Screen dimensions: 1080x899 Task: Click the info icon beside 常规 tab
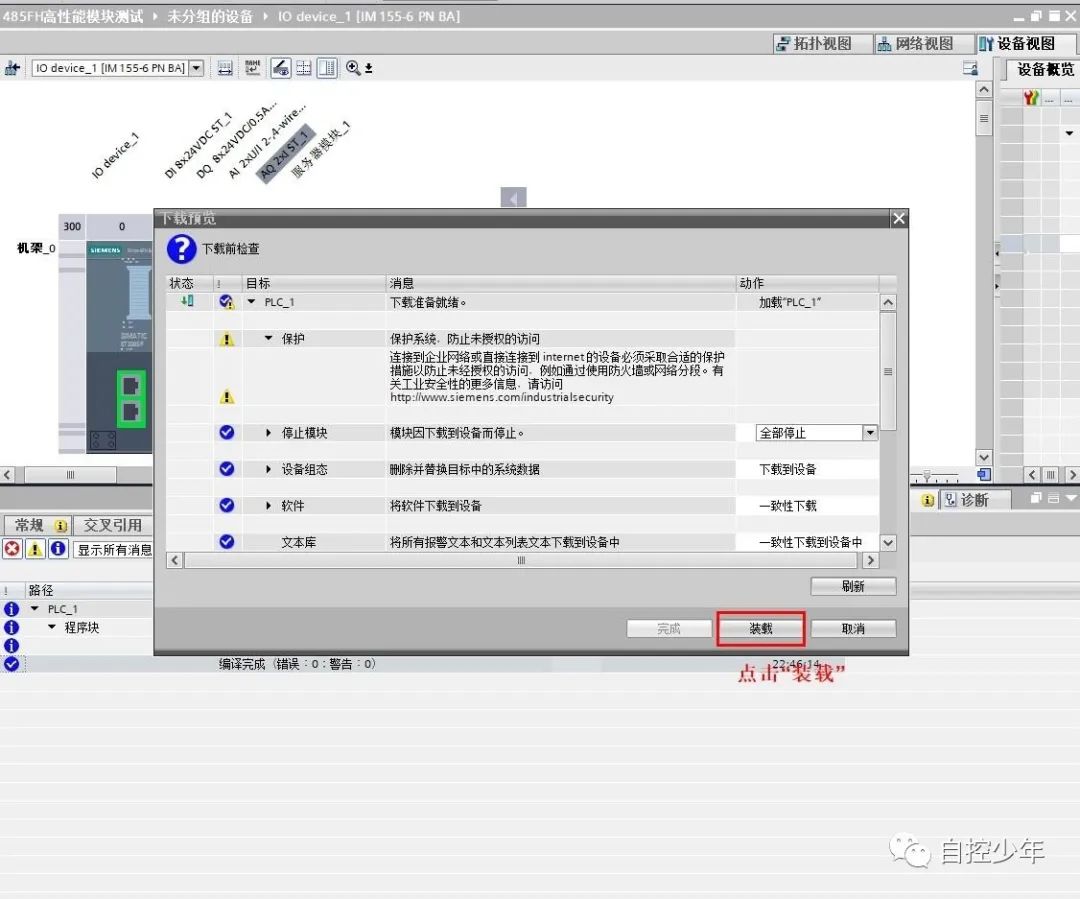click(x=59, y=524)
